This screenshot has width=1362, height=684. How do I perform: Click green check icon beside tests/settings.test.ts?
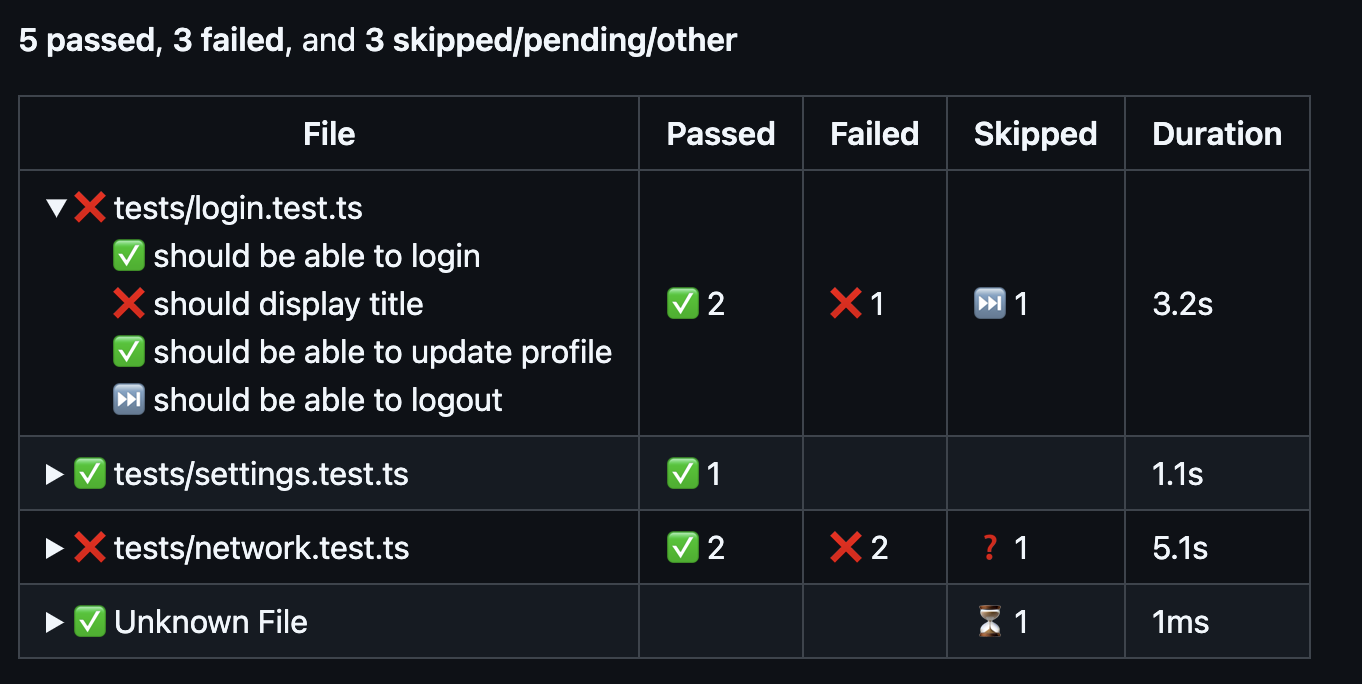tap(90, 474)
